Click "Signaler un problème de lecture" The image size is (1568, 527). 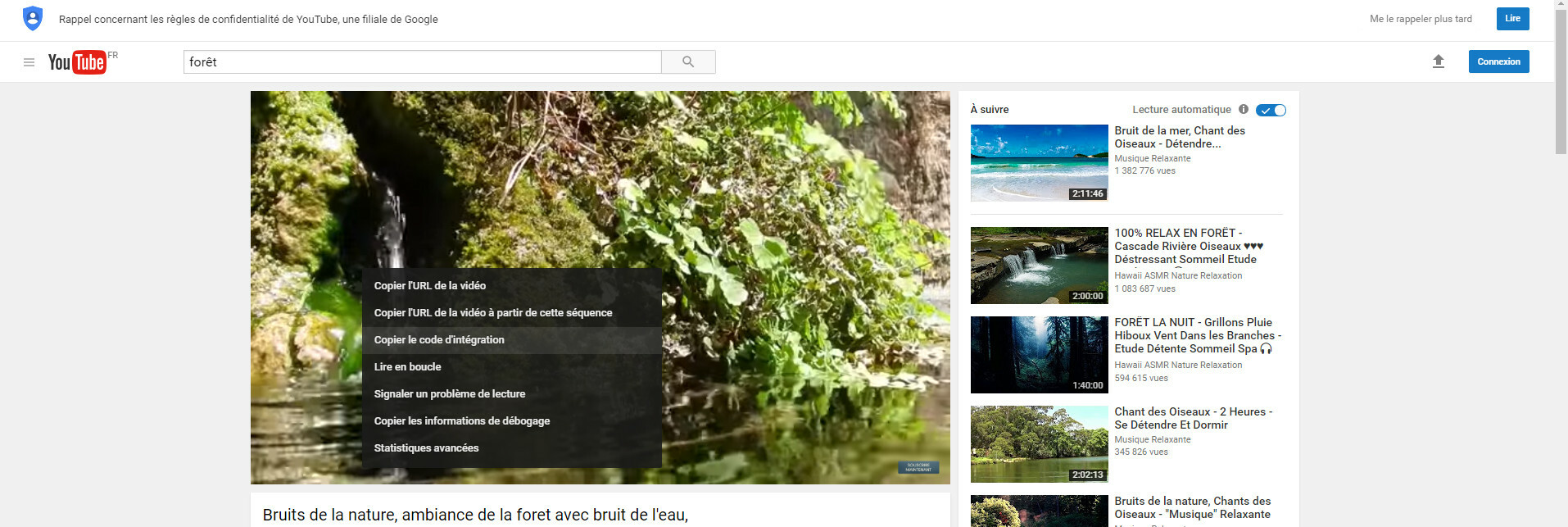tap(450, 394)
